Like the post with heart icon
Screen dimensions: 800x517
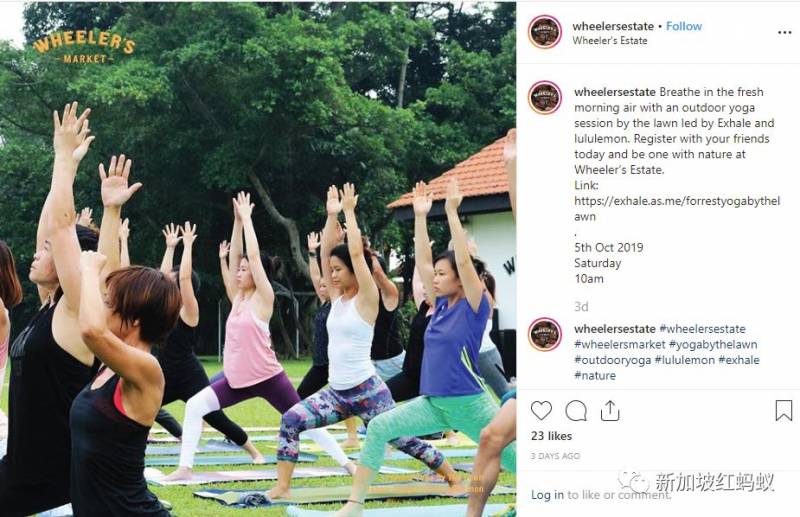pos(541,410)
